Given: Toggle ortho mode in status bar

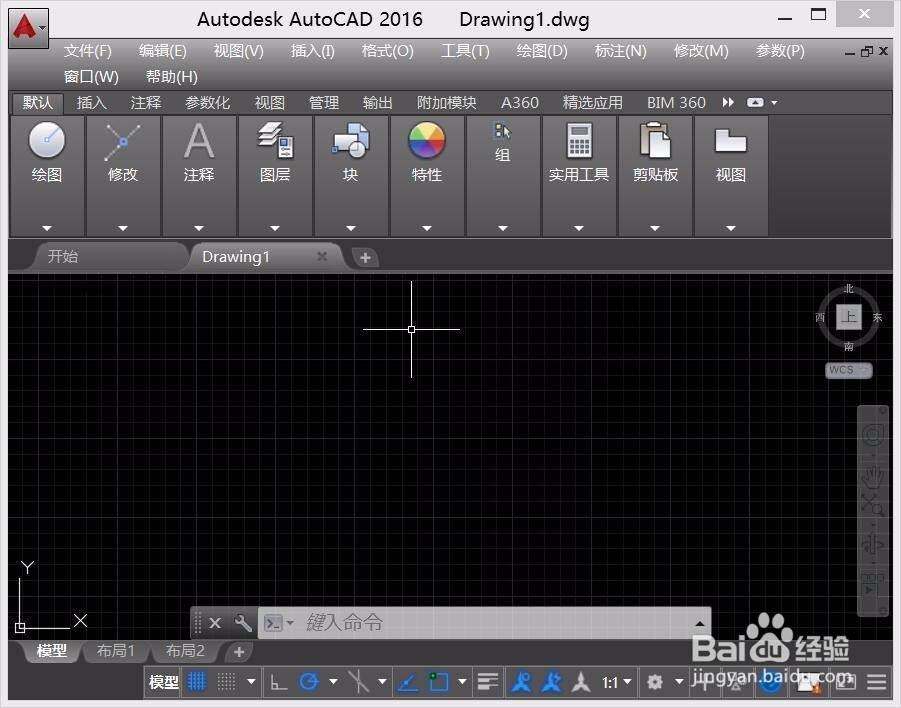Looking at the screenshot, I should point(279,682).
